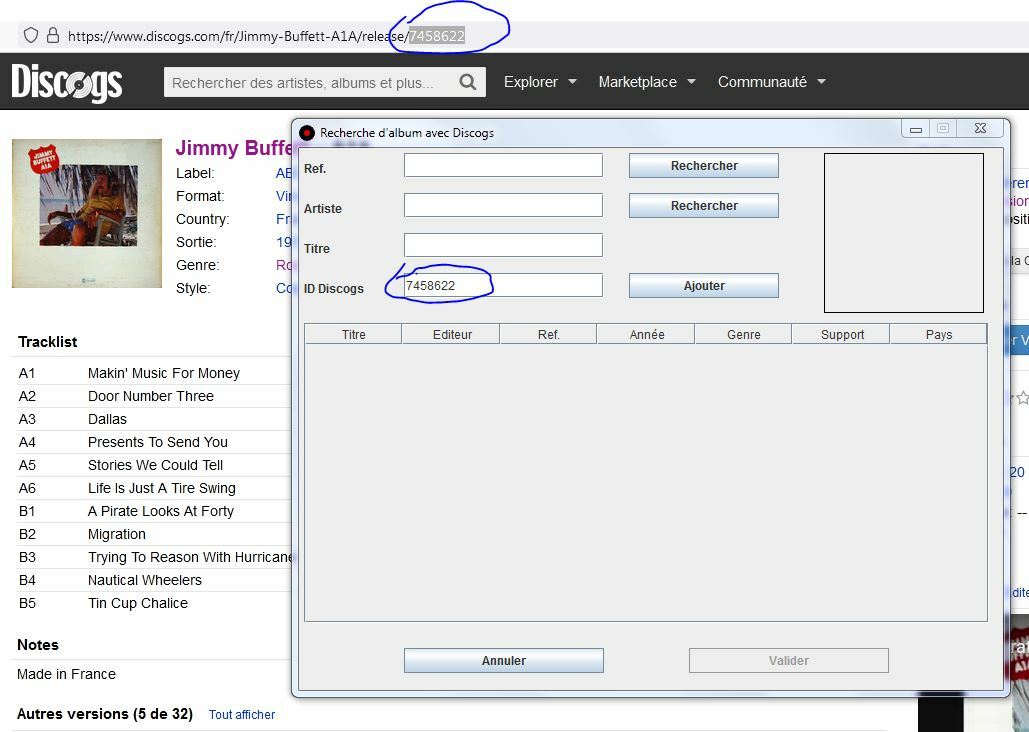Click track Life Is Just A Tire Swing
This screenshot has width=1029, height=732.
[161, 488]
